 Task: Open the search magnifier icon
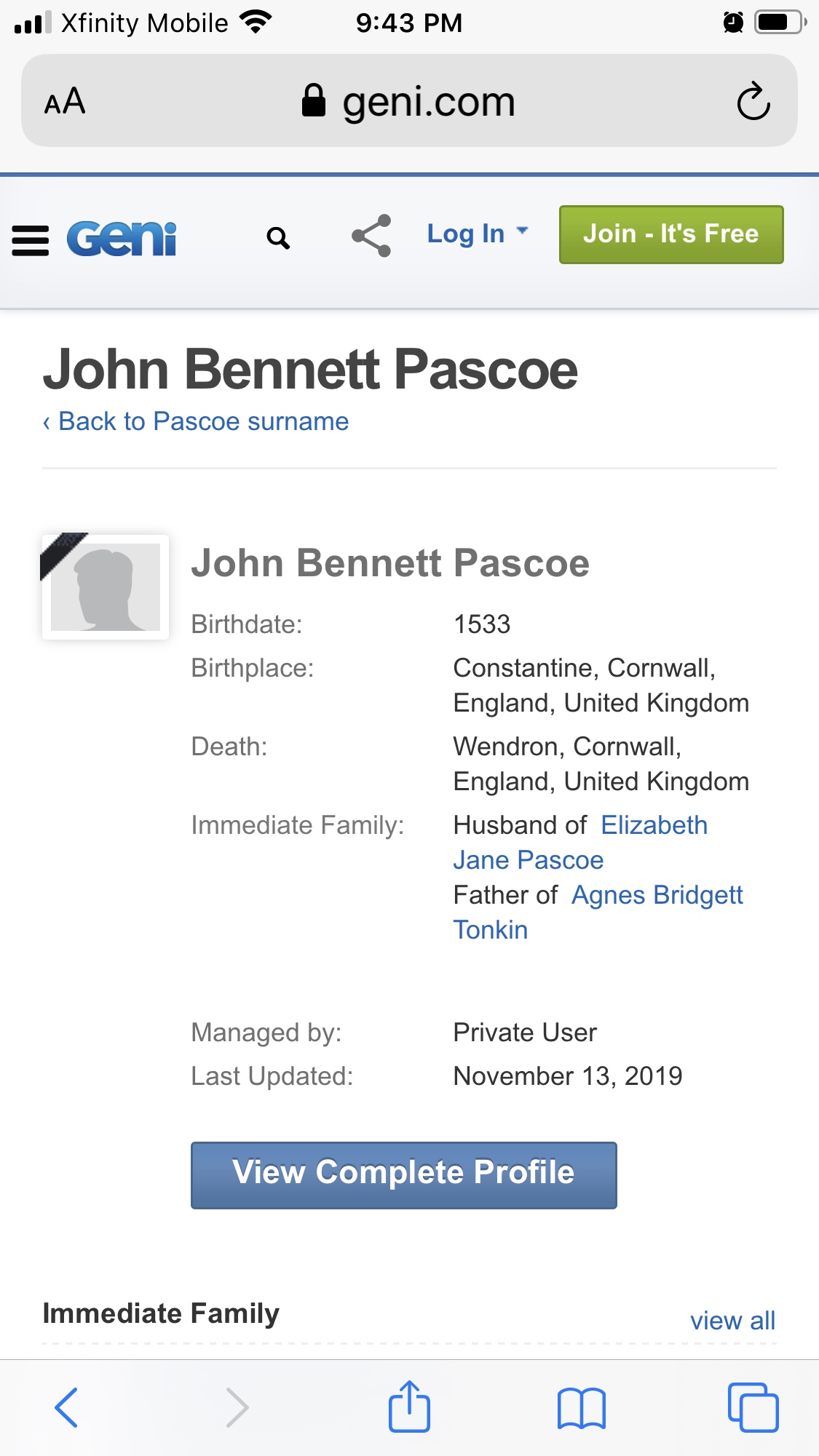click(278, 238)
